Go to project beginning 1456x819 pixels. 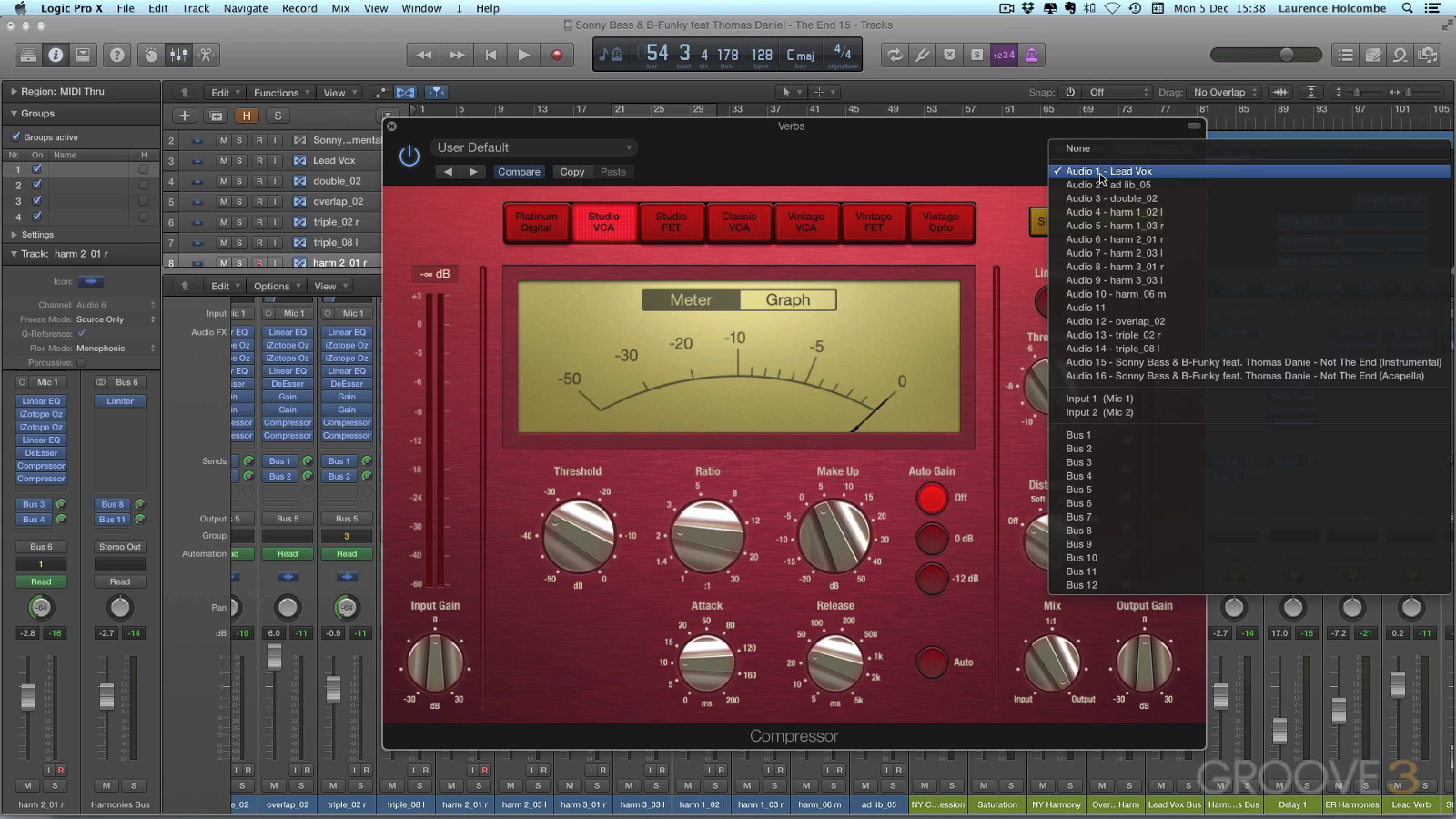(490, 55)
